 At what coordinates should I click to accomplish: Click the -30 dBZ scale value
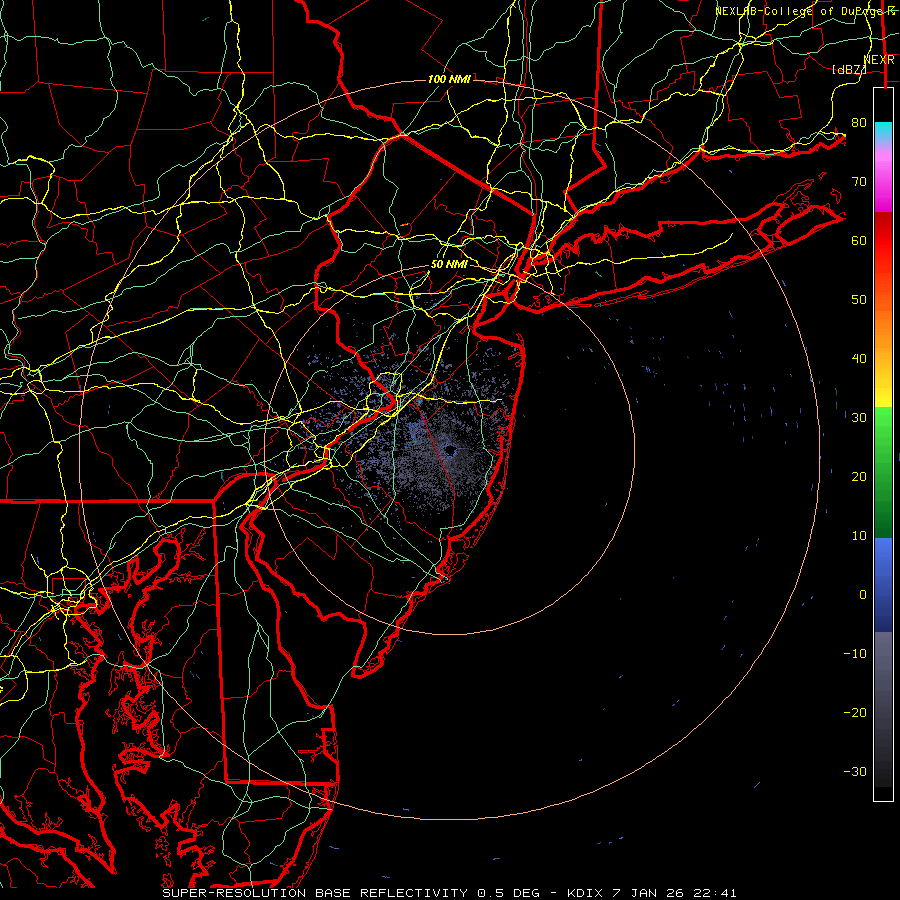[x=855, y=771]
